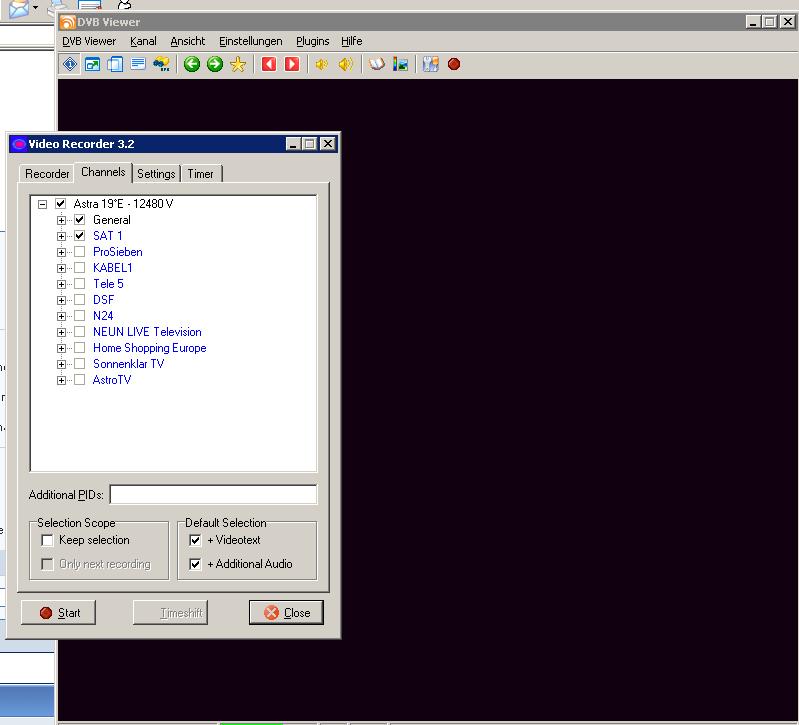The image size is (799, 725).
Task: Check the N24 channel checkbox
Action: point(79,316)
